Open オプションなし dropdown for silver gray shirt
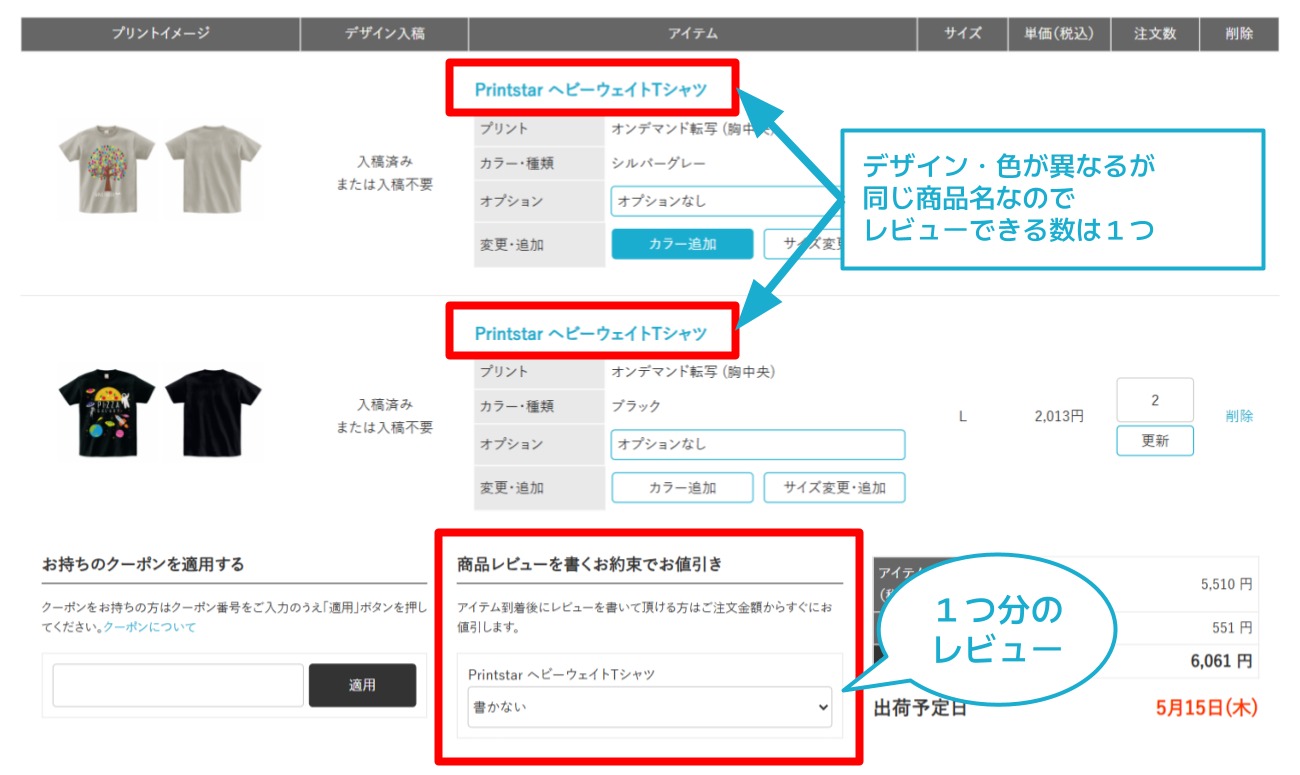Screen dimensions: 1300x775 click(x=726, y=201)
